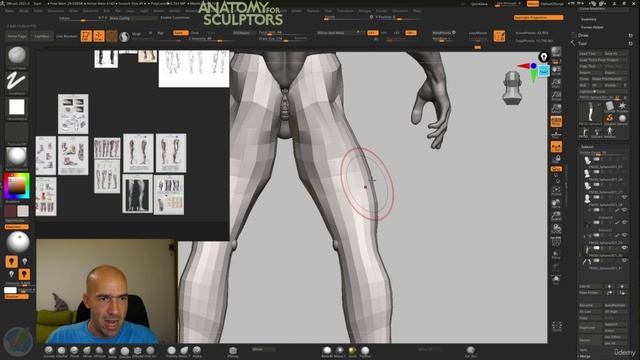640x360 pixels.
Task: Select the ZModeler brush at bottom shelf
Action: [x=138, y=351]
